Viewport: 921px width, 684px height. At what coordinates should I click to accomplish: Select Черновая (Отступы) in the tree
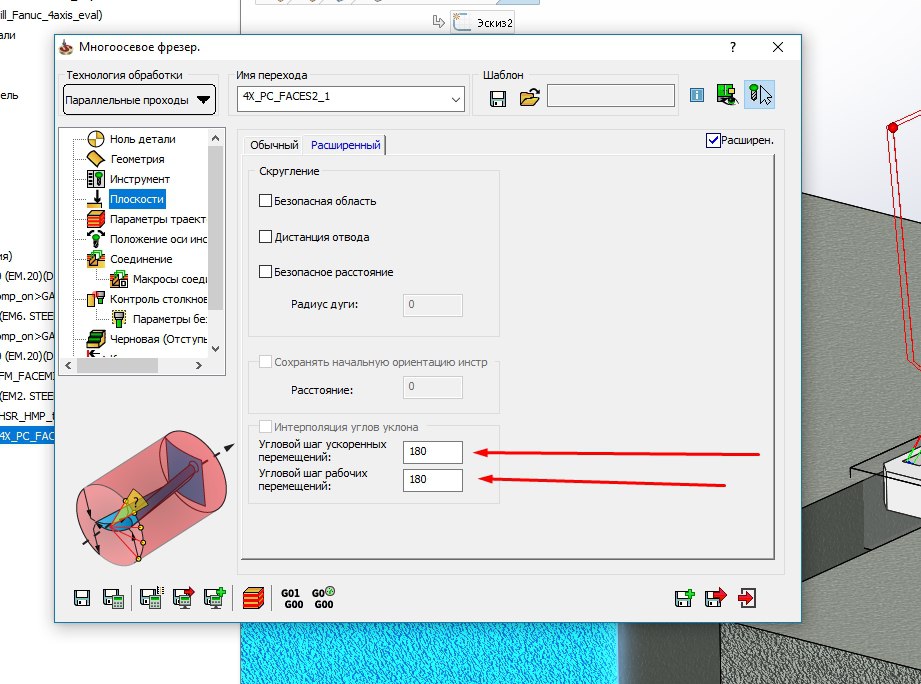(x=158, y=339)
